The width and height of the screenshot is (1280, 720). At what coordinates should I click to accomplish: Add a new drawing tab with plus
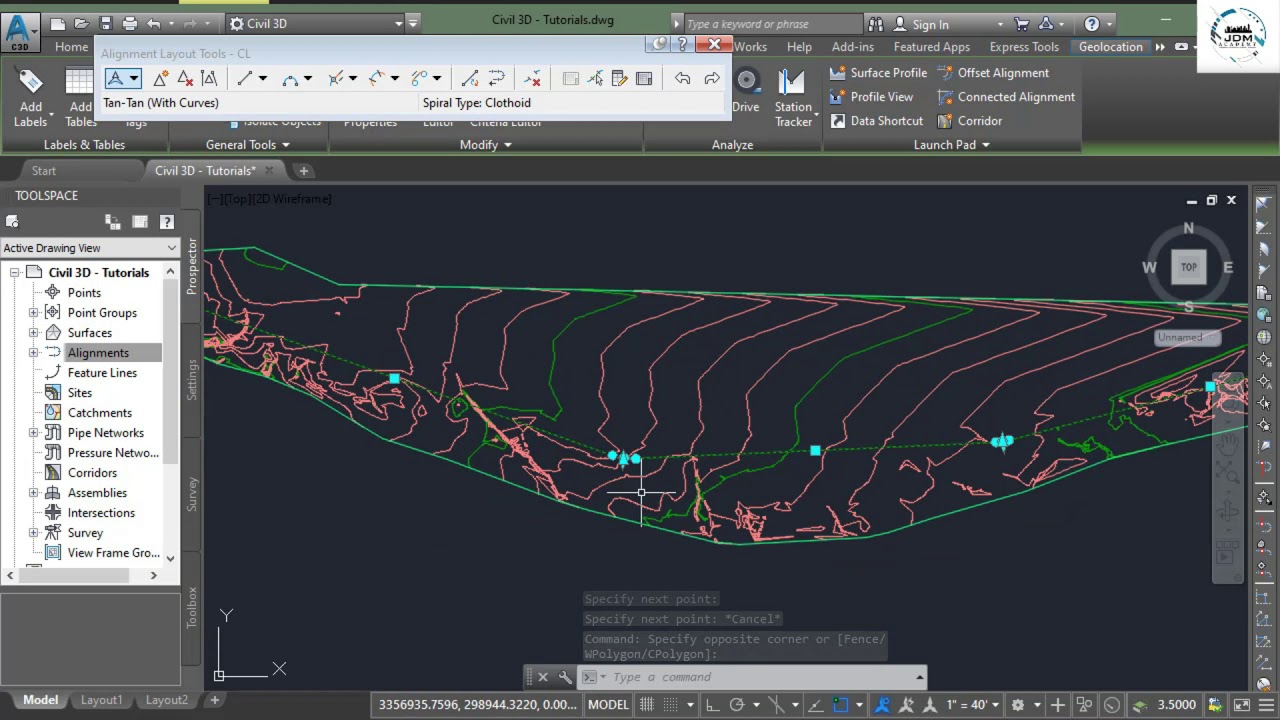click(x=304, y=171)
